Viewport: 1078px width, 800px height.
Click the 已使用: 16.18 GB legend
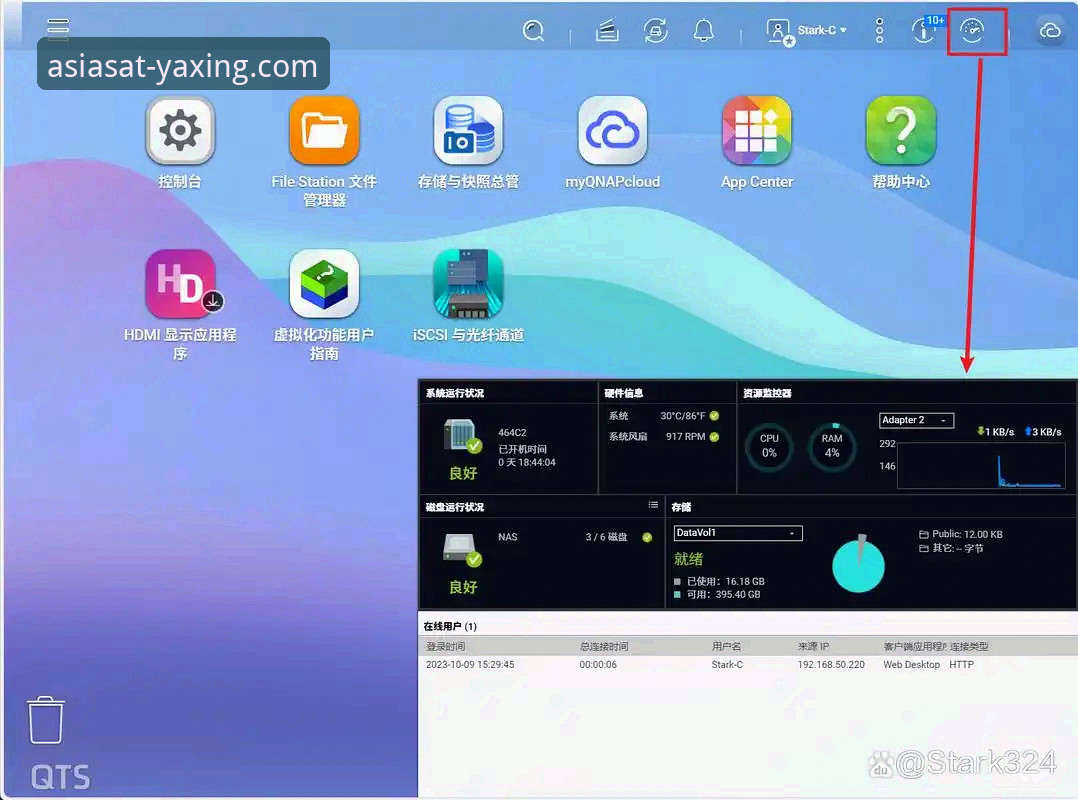coord(719,581)
